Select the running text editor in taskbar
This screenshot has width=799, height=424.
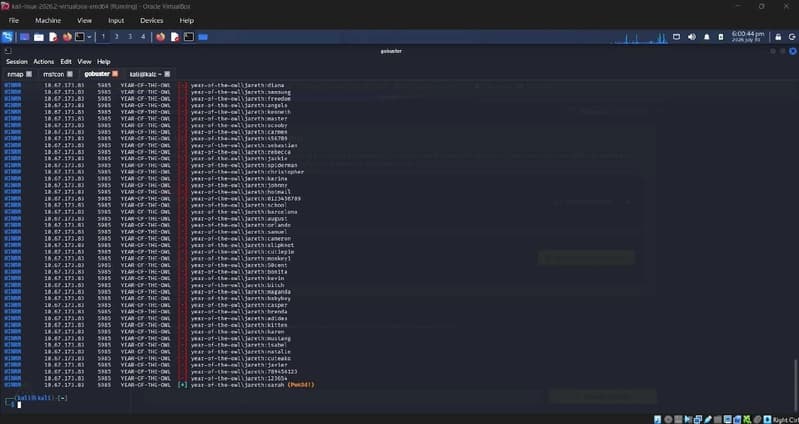click(175, 37)
